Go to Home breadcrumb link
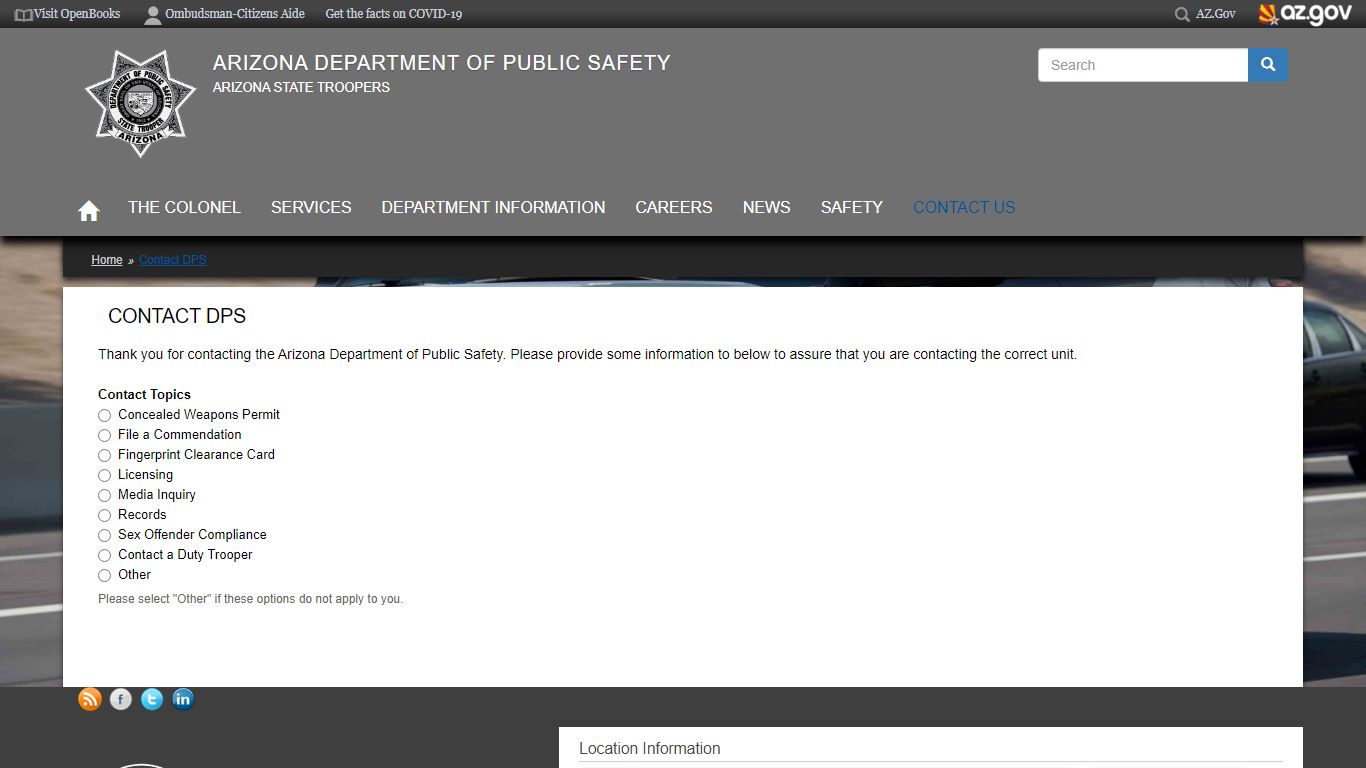The image size is (1366, 768). click(107, 260)
